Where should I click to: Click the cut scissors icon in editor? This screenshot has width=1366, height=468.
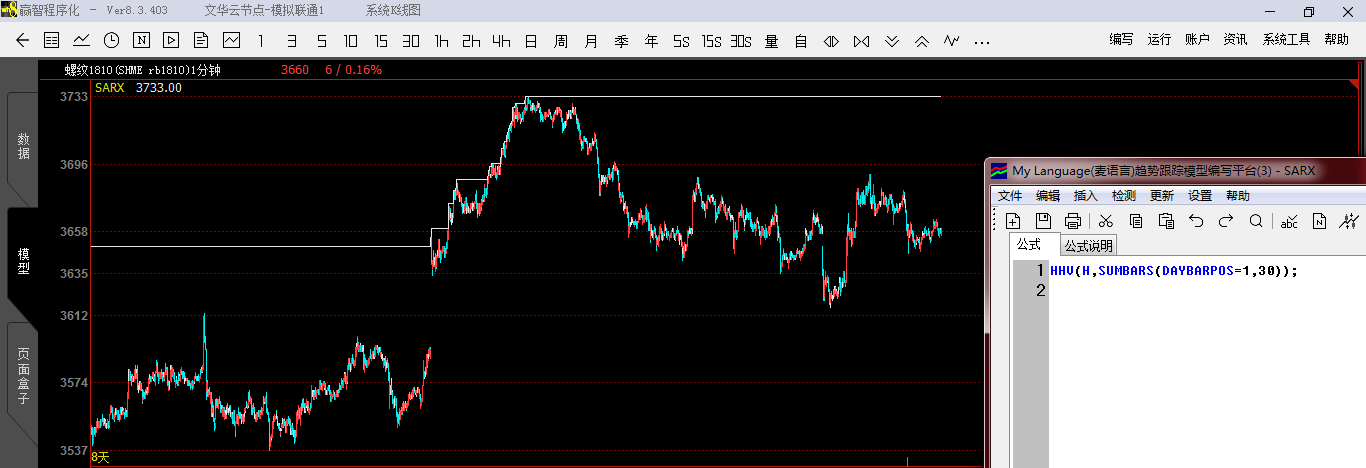[1105, 221]
